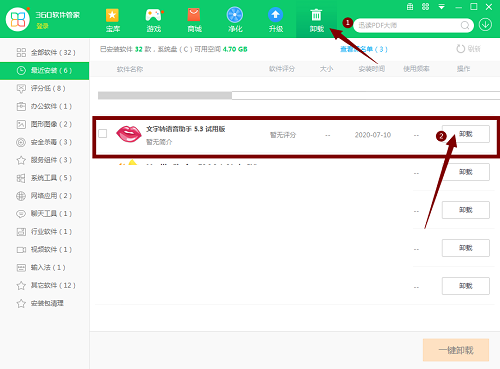Tick the checkbox for 文字转语音助手
This screenshot has width=500, height=369.
click(103, 134)
